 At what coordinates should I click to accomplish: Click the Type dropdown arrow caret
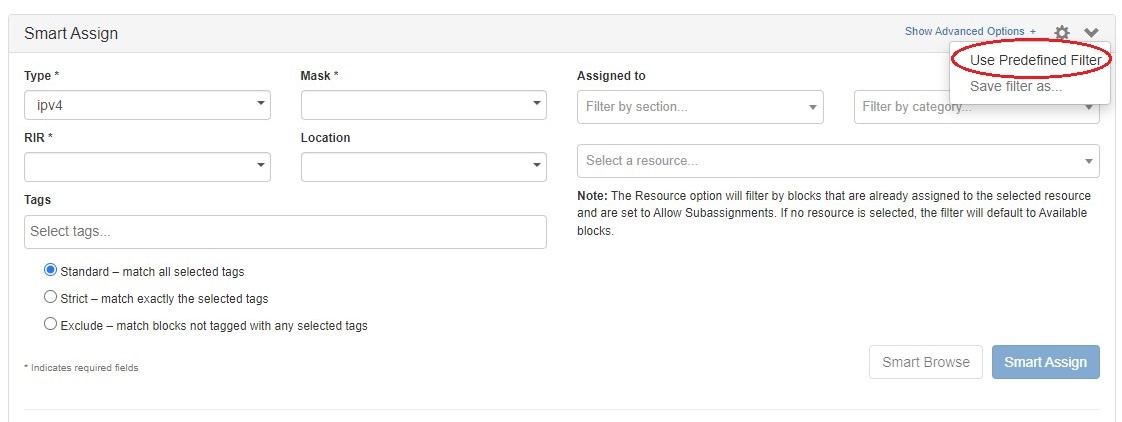pyautogui.click(x=260, y=104)
